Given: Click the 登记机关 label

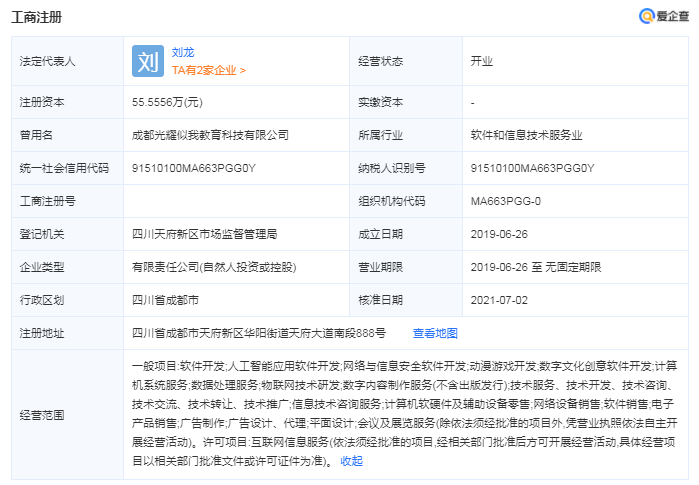Looking at the screenshot, I should (x=42, y=234).
